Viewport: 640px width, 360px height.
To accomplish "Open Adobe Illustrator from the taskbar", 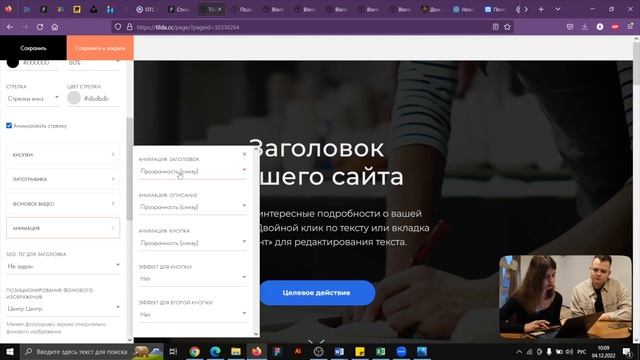I will 298,351.
